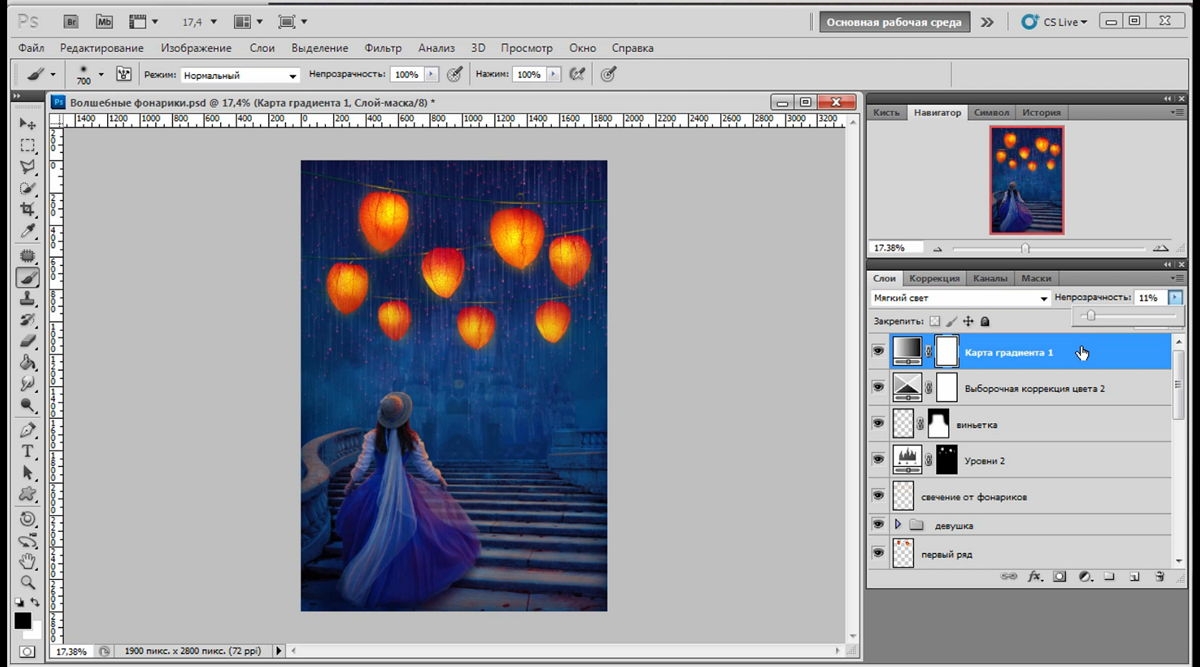
Task: Open the Фильтр menu
Action: coord(383,47)
